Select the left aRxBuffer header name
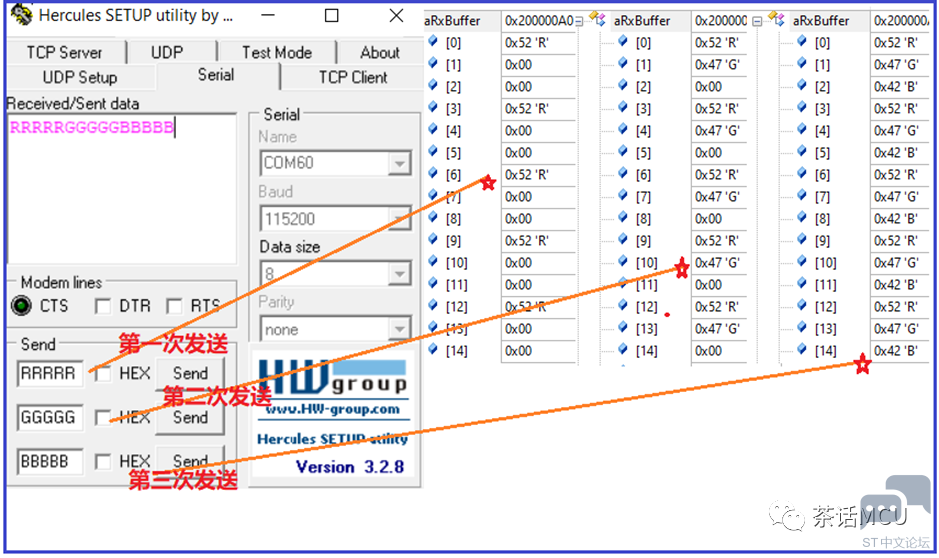Screen dimensions: 939x558 [452, 21]
